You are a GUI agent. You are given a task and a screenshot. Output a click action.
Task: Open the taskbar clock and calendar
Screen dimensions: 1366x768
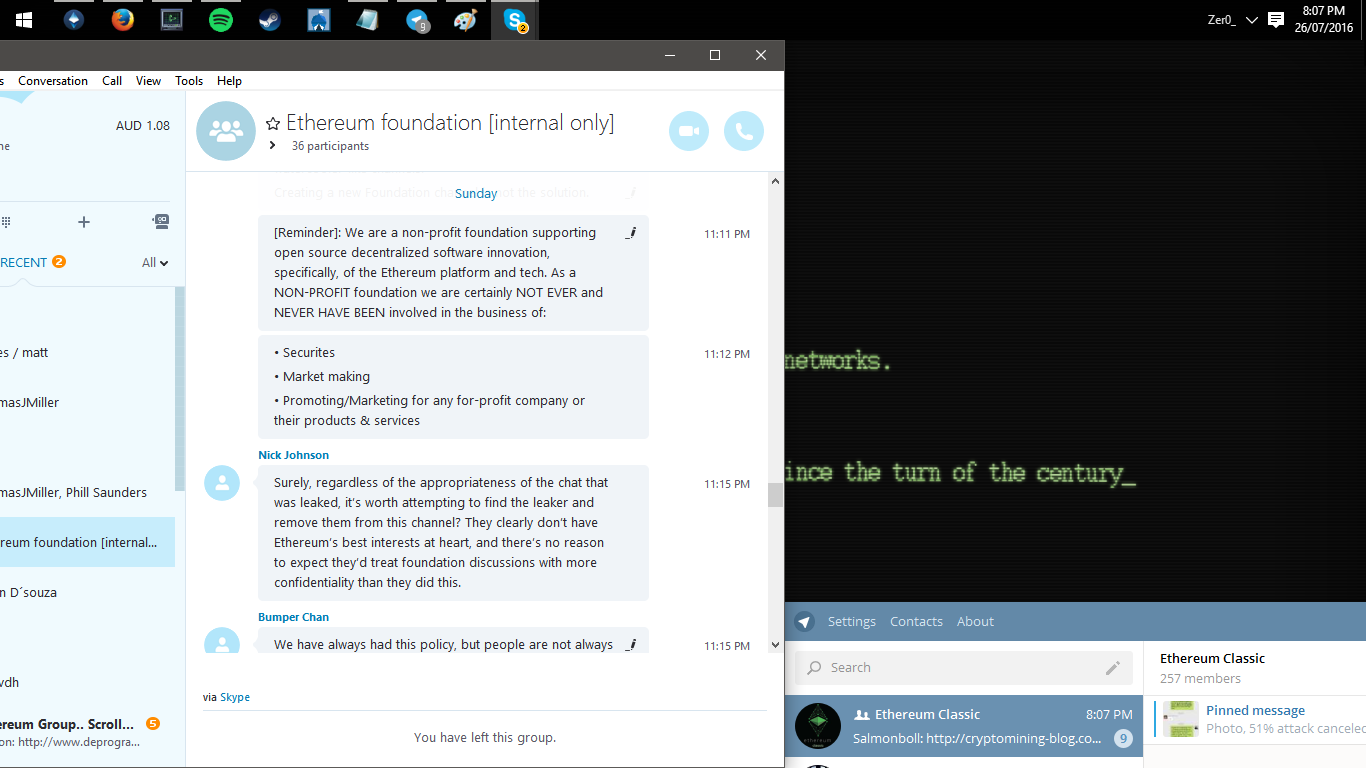[x=1323, y=20]
